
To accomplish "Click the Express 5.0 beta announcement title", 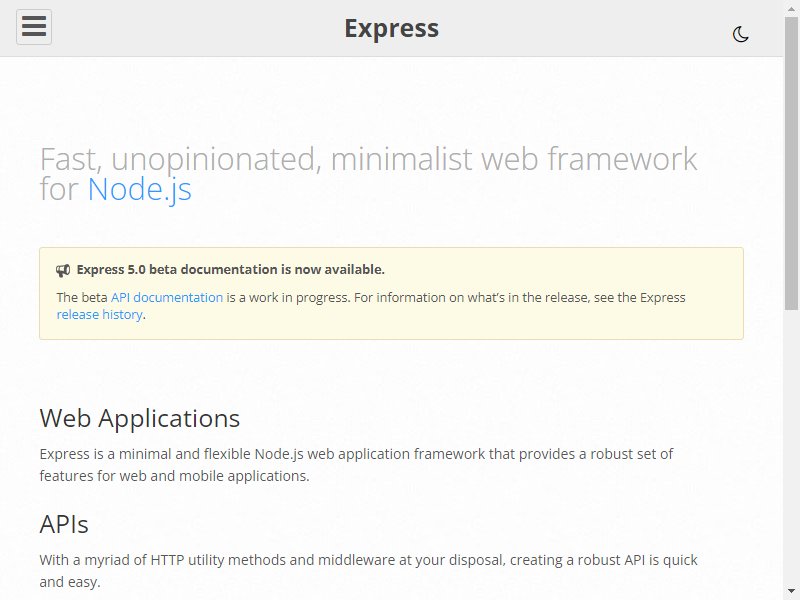I will pyautogui.click(x=231, y=269).
